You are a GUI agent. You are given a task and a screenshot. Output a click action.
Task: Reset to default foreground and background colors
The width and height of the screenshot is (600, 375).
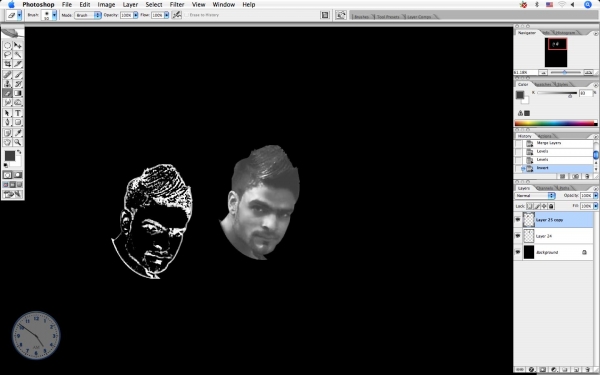(x=5, y=166)
